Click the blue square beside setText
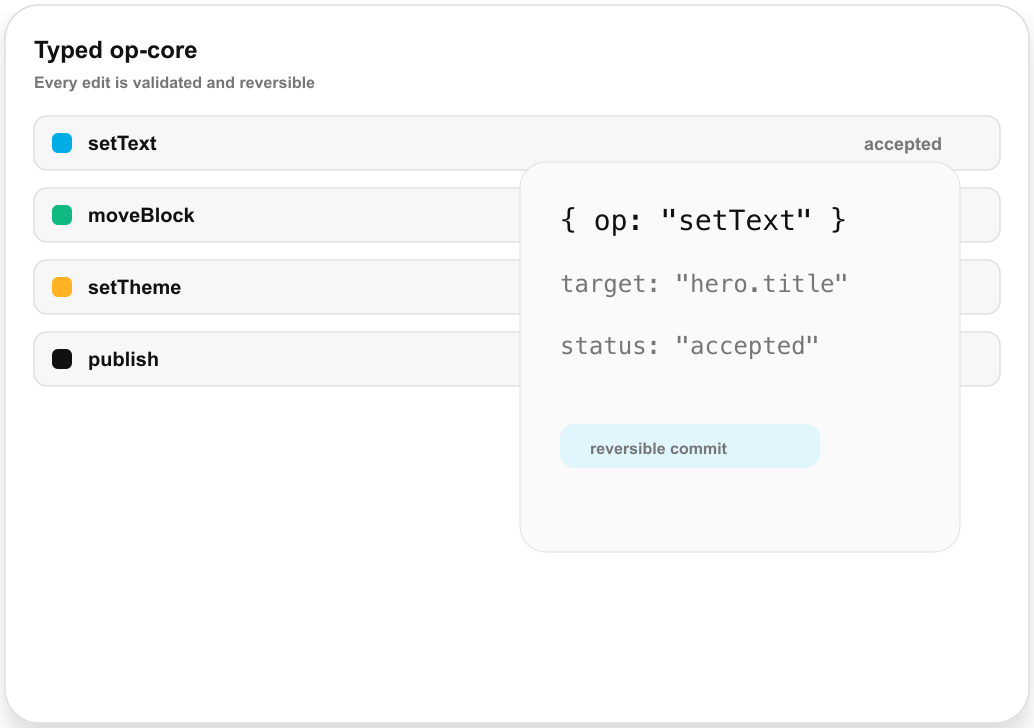The height and width of the screenshot is (728, 1034). [62, 143]
